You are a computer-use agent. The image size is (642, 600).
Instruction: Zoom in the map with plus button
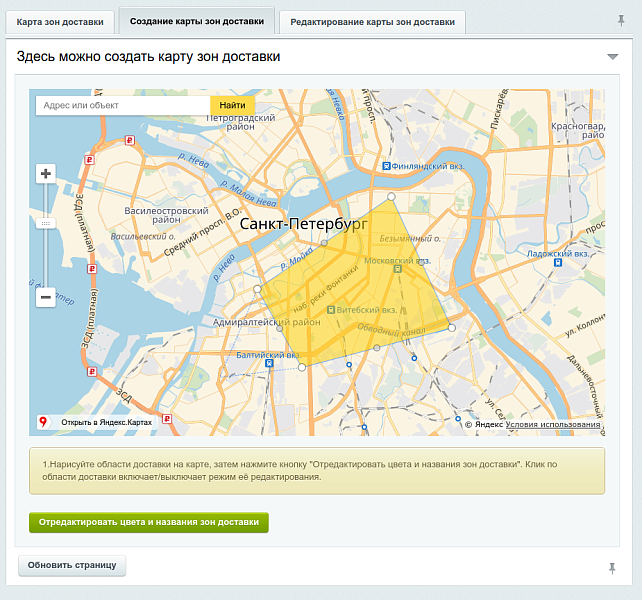(x=45, y=173)
